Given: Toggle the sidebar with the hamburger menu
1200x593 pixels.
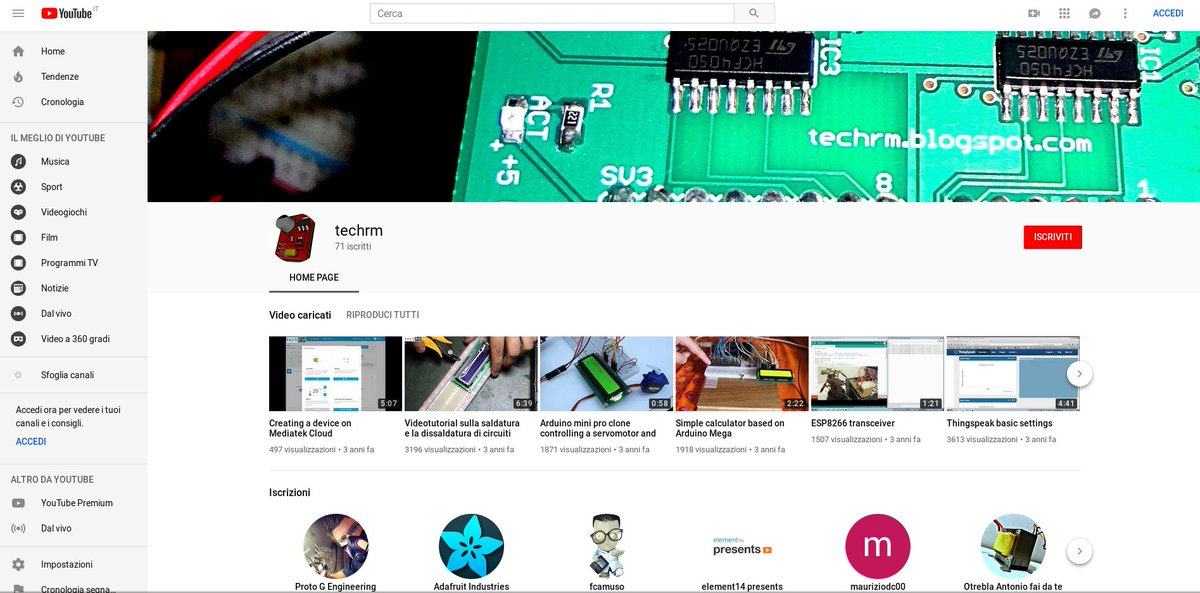Looking at the screenshot, I should (x=18, y=13).
